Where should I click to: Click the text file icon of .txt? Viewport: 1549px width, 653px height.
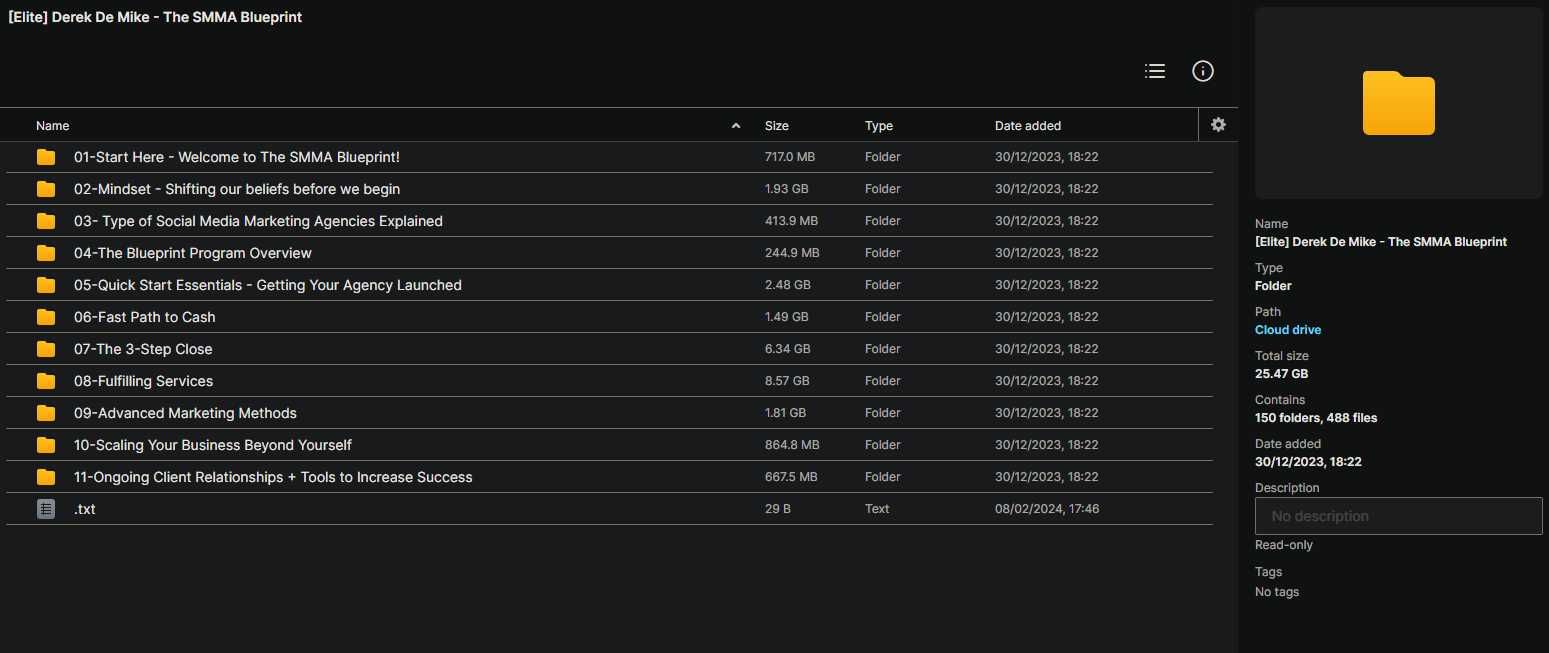pyautogui.click(x=46, y=509)
